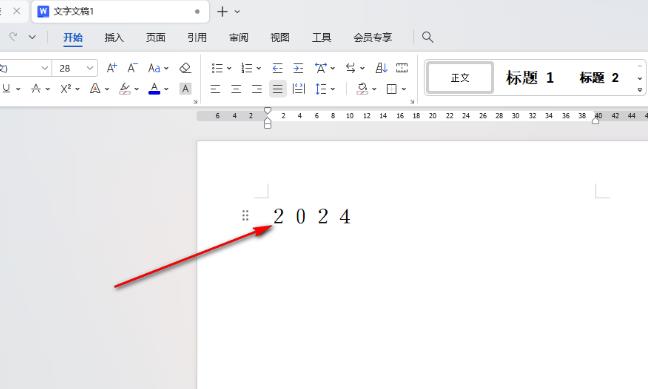
Task: Expand font color dropdown arrow
Action: 166,89
